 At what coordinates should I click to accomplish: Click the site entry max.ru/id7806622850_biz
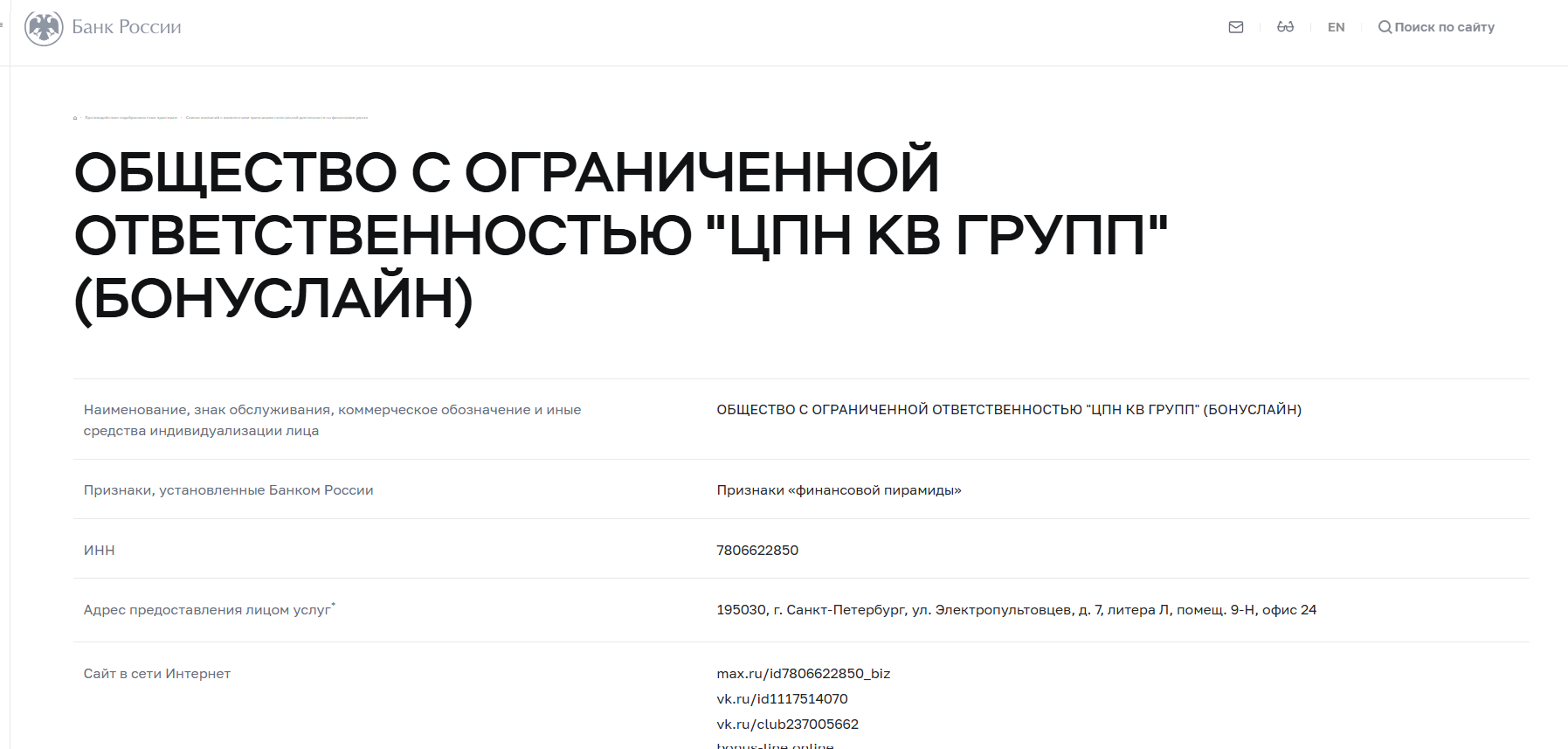point(803,673)
